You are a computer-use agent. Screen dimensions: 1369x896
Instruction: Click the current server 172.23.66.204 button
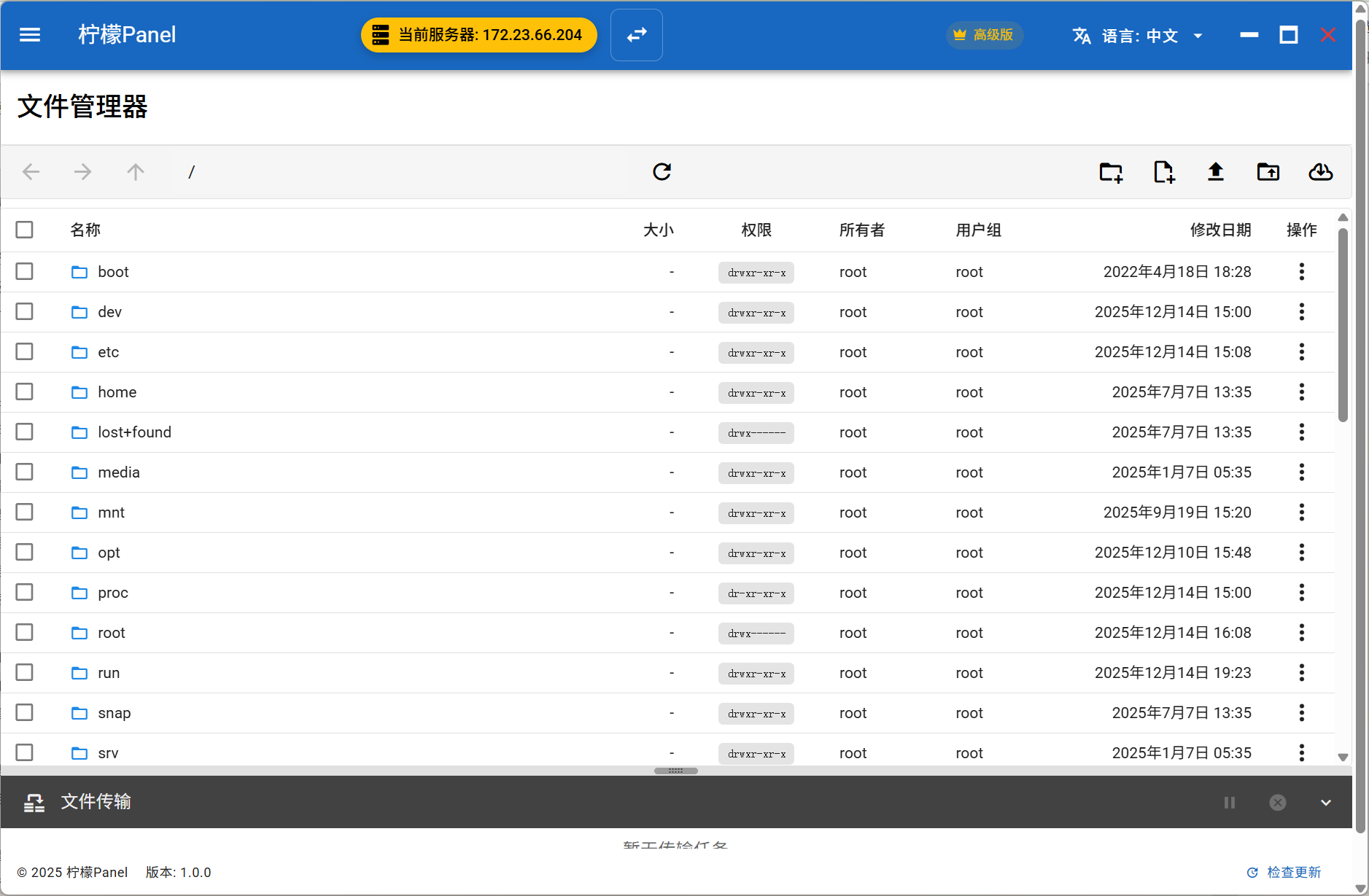tap(479, 35)
